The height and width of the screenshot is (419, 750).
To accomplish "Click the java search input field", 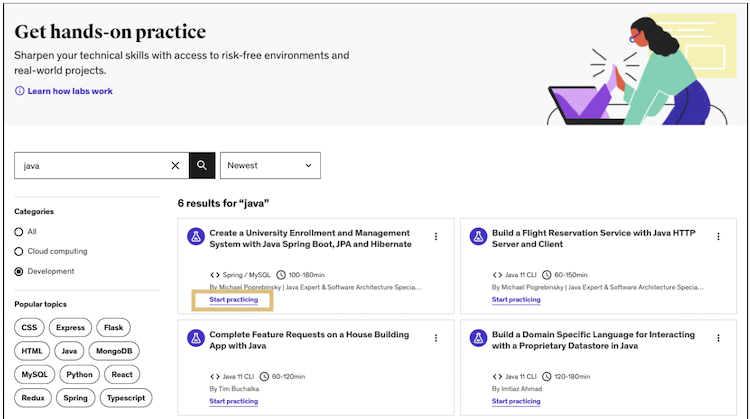I will pos(90,166).
